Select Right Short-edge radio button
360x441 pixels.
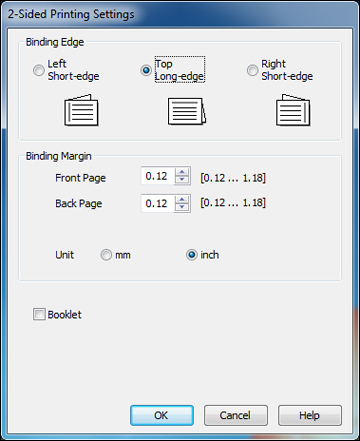(252, 70)
